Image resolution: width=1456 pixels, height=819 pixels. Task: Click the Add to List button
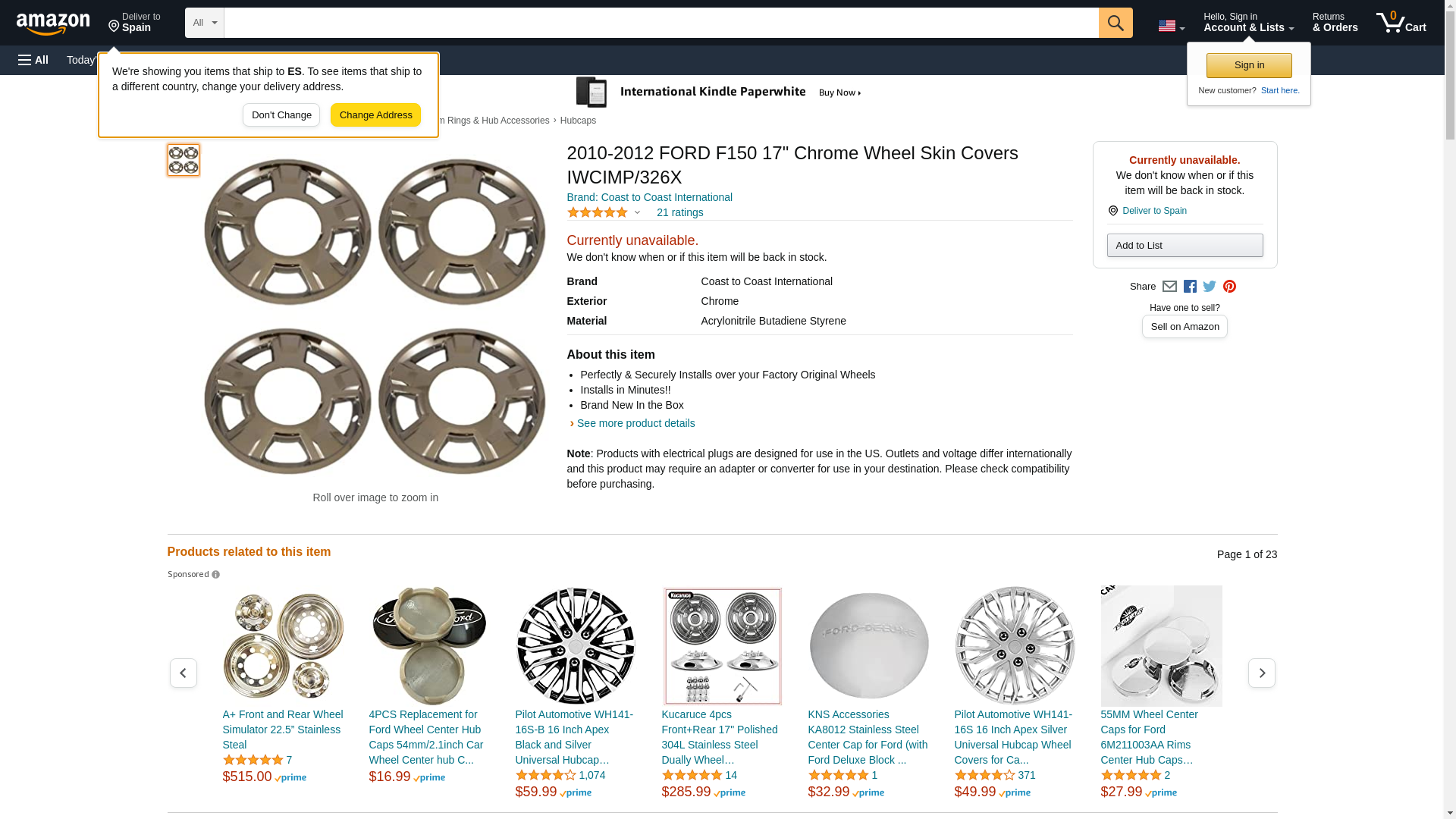(x=1185, y=246)
